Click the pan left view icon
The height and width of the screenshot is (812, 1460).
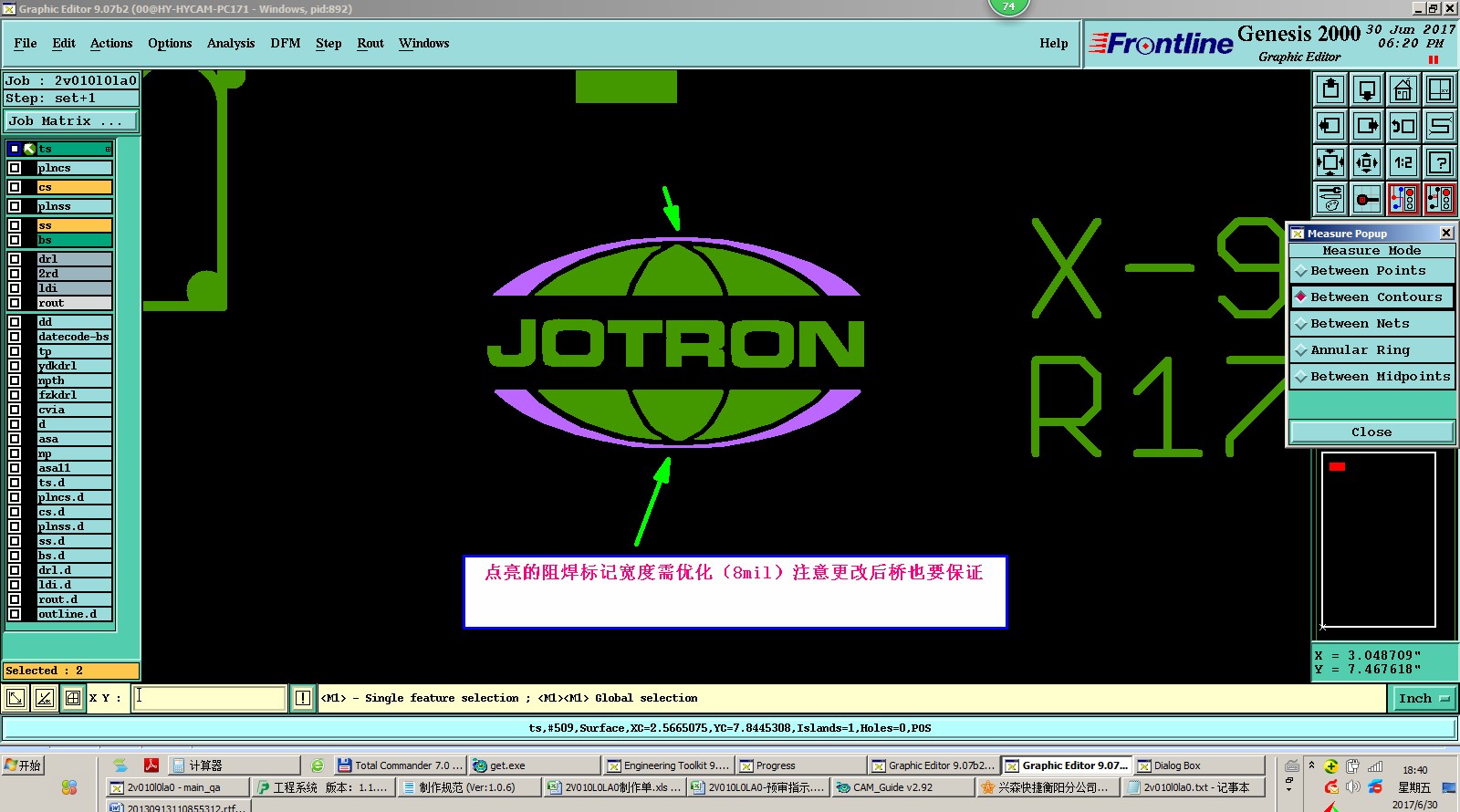tap(1330, 126)
